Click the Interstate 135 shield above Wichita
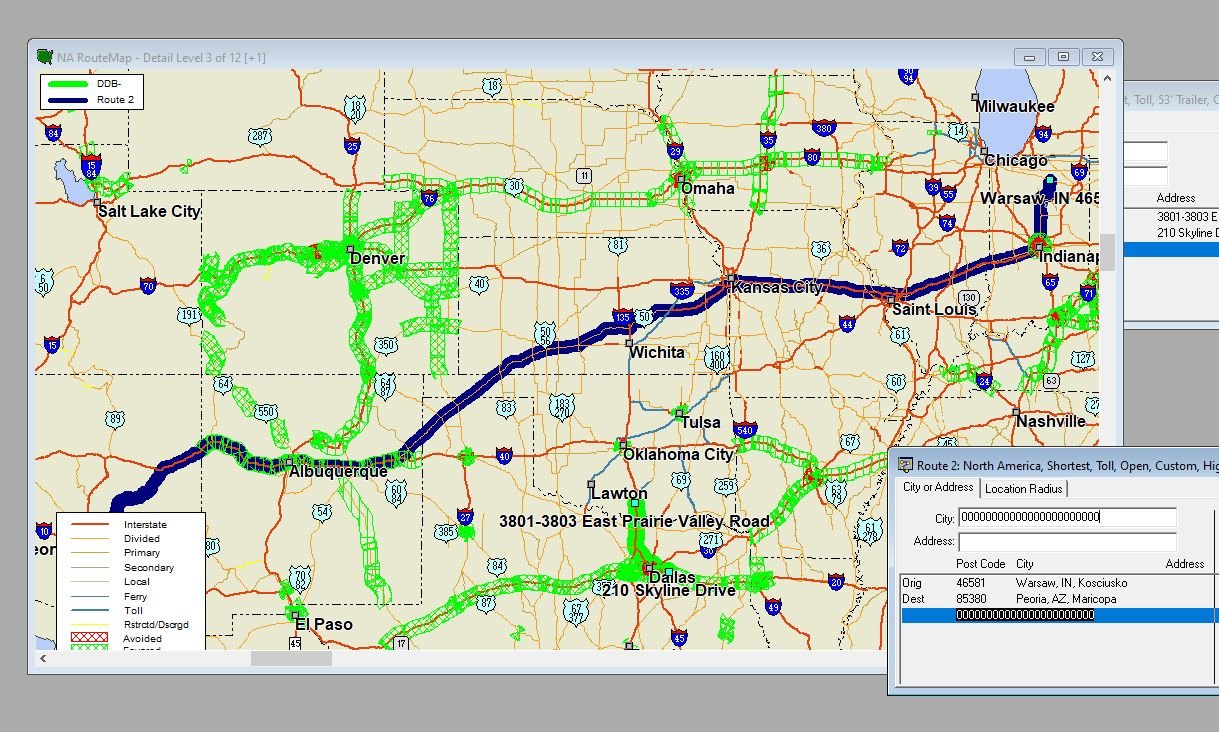 click(621, 317)
